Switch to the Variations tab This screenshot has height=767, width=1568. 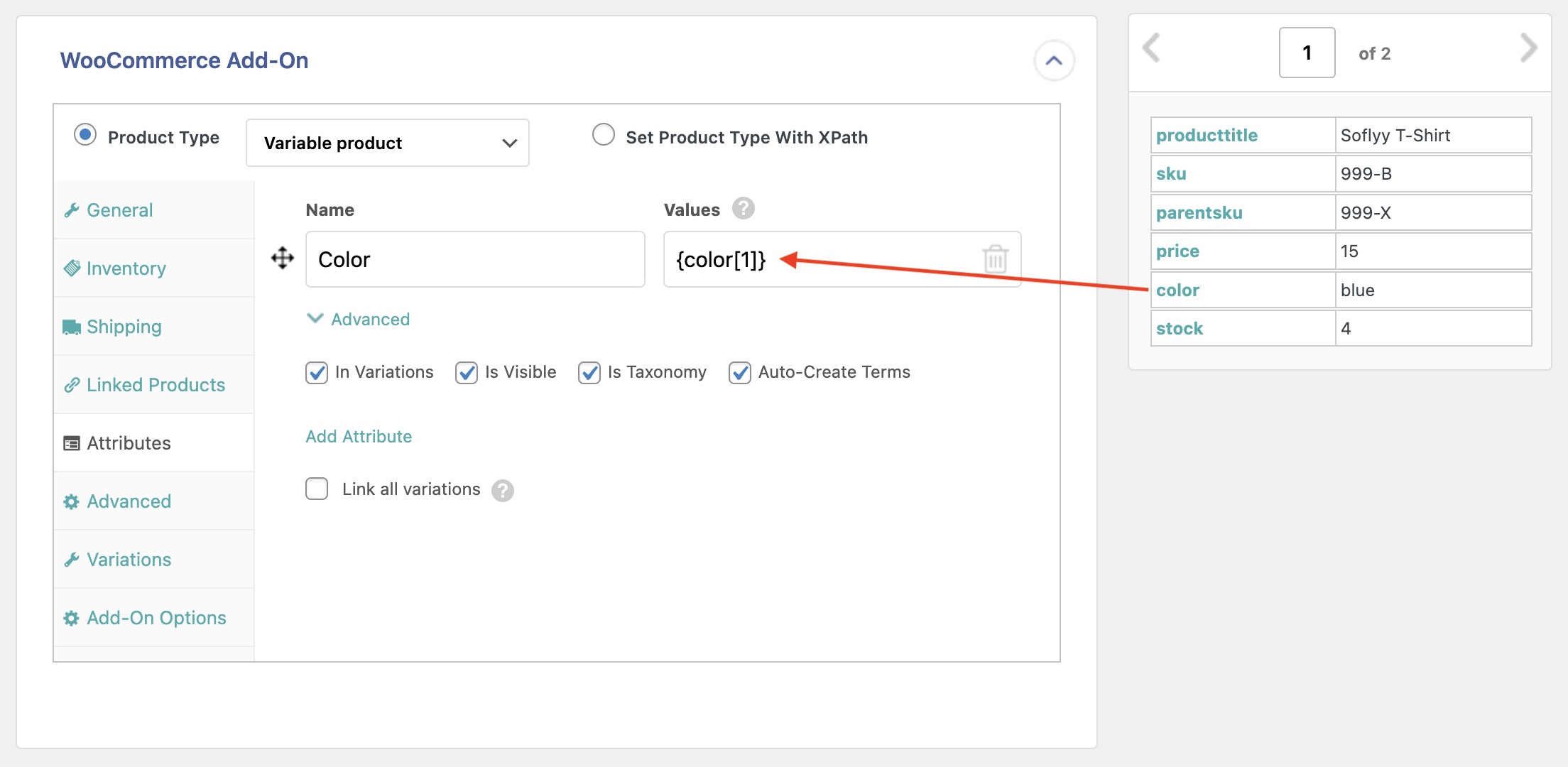[129, 560]
